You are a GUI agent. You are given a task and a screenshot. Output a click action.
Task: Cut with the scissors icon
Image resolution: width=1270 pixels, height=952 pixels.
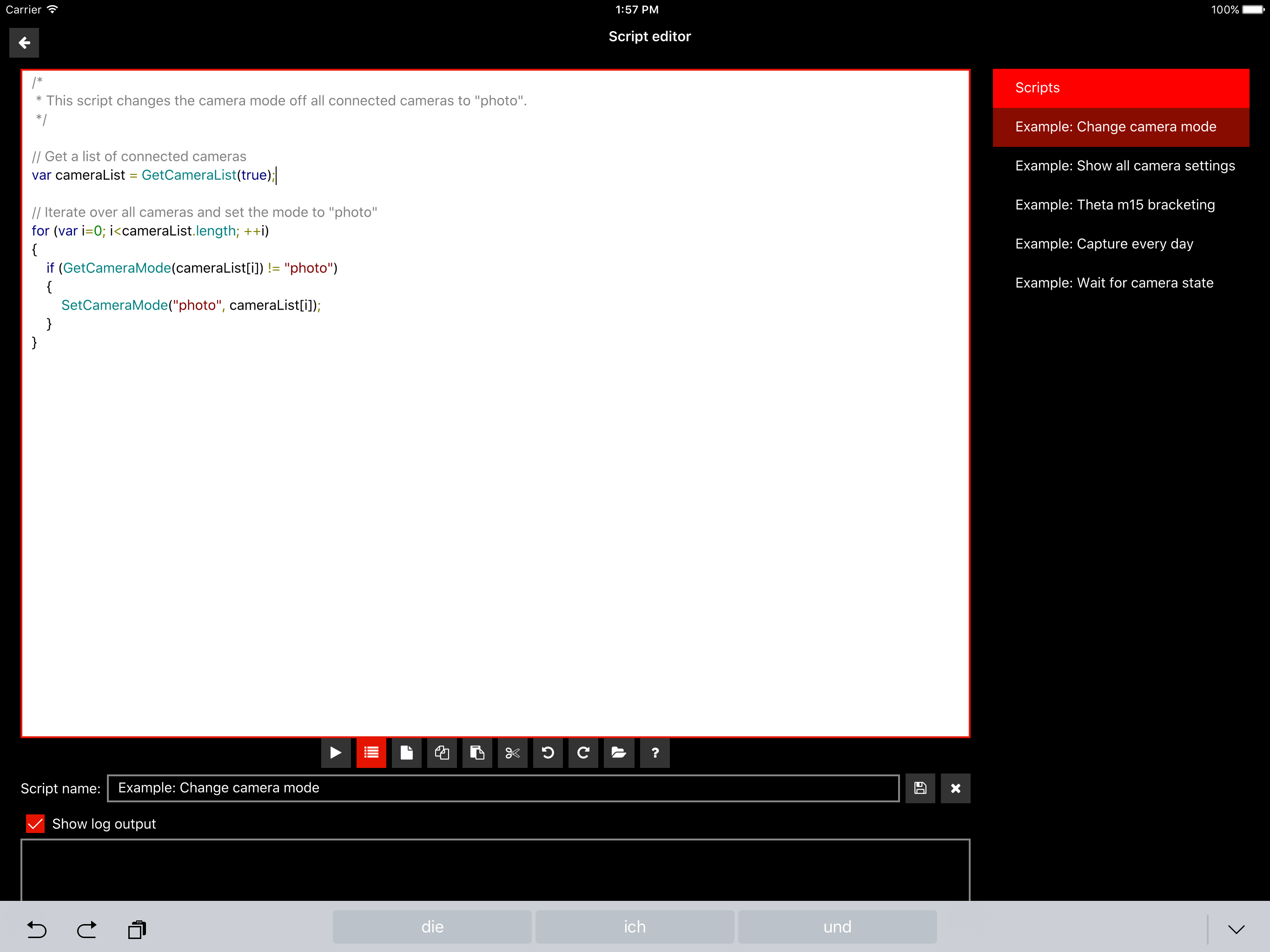(512, 752)
